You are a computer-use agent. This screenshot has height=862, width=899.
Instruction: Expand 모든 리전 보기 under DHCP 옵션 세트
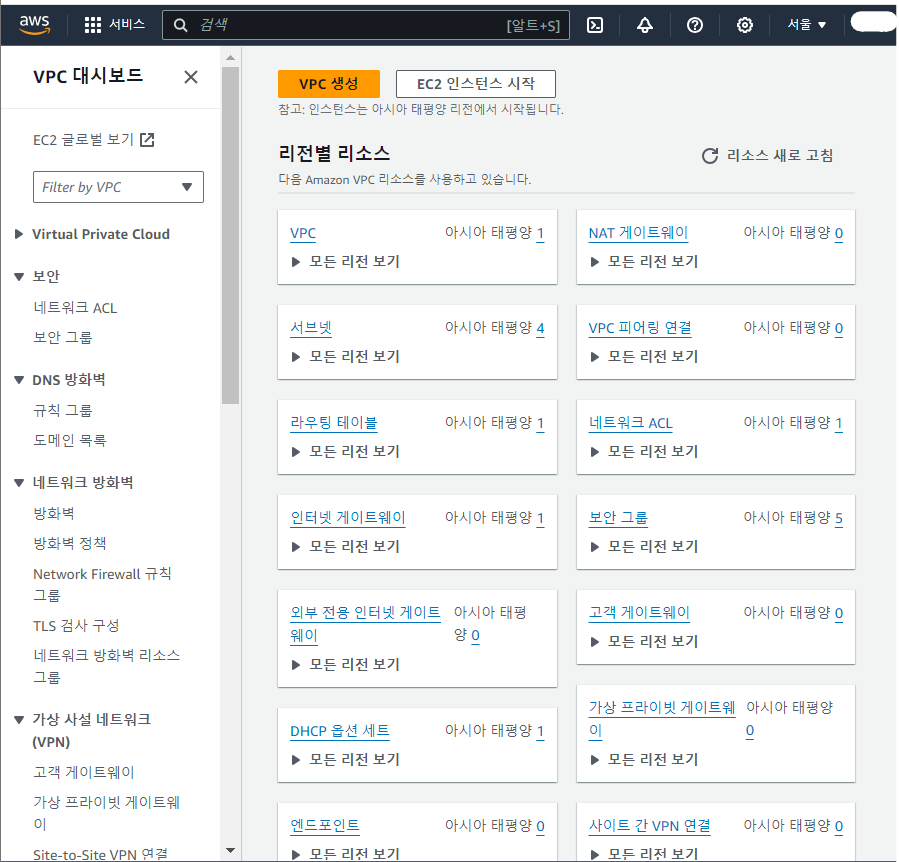point(346,760)
